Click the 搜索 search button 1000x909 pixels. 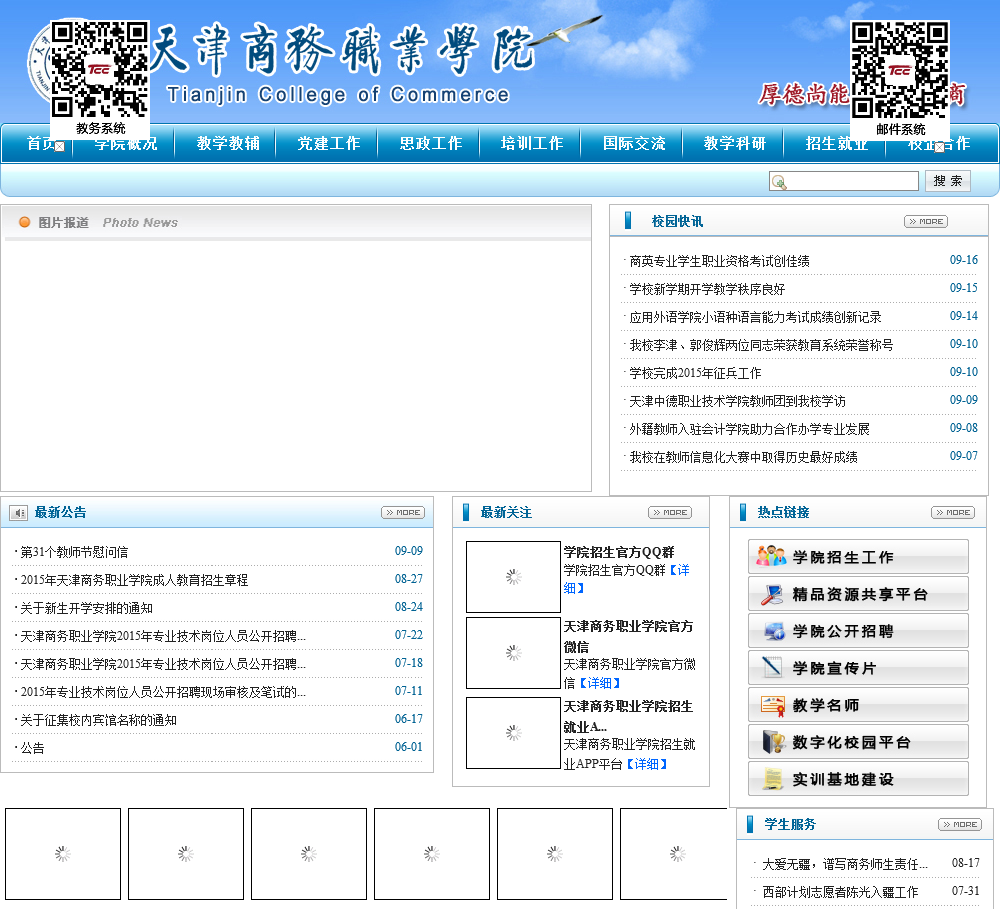pyautogui.click(x=948, y=181)
